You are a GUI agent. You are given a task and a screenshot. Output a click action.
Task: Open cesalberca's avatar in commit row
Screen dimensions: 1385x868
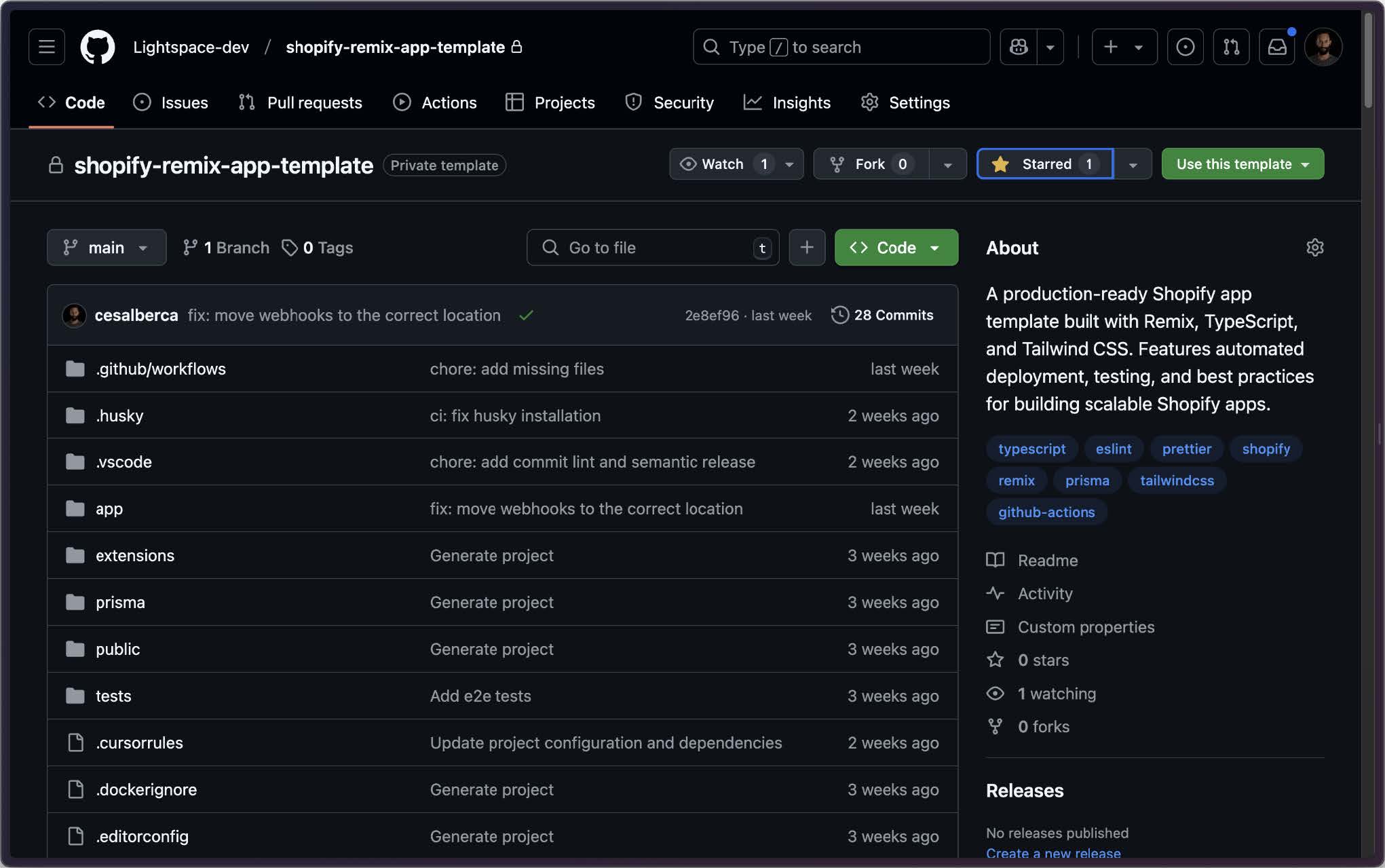[x=74, y=316]
